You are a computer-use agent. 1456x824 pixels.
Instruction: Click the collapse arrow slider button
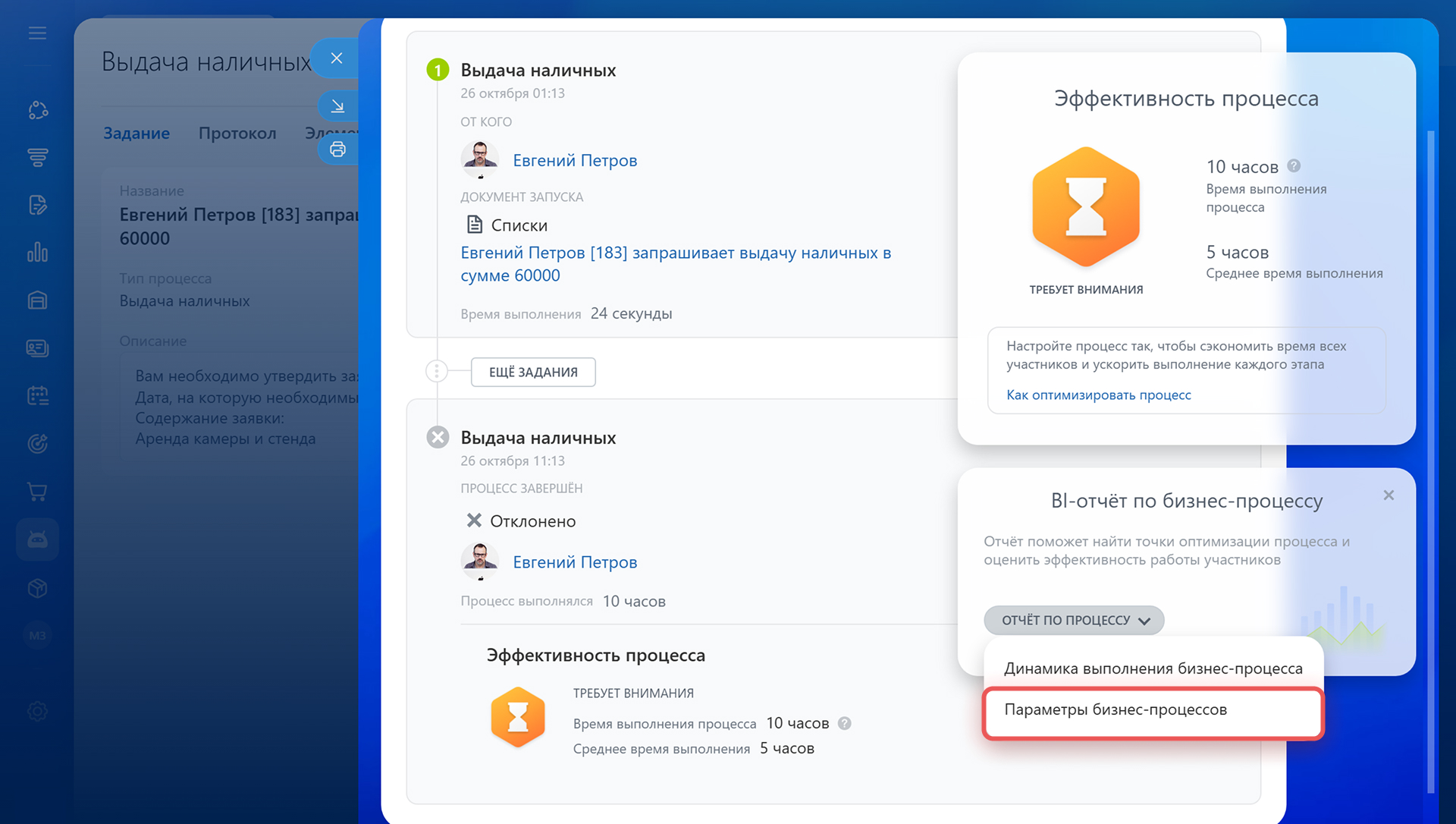[x=337, y=106]
